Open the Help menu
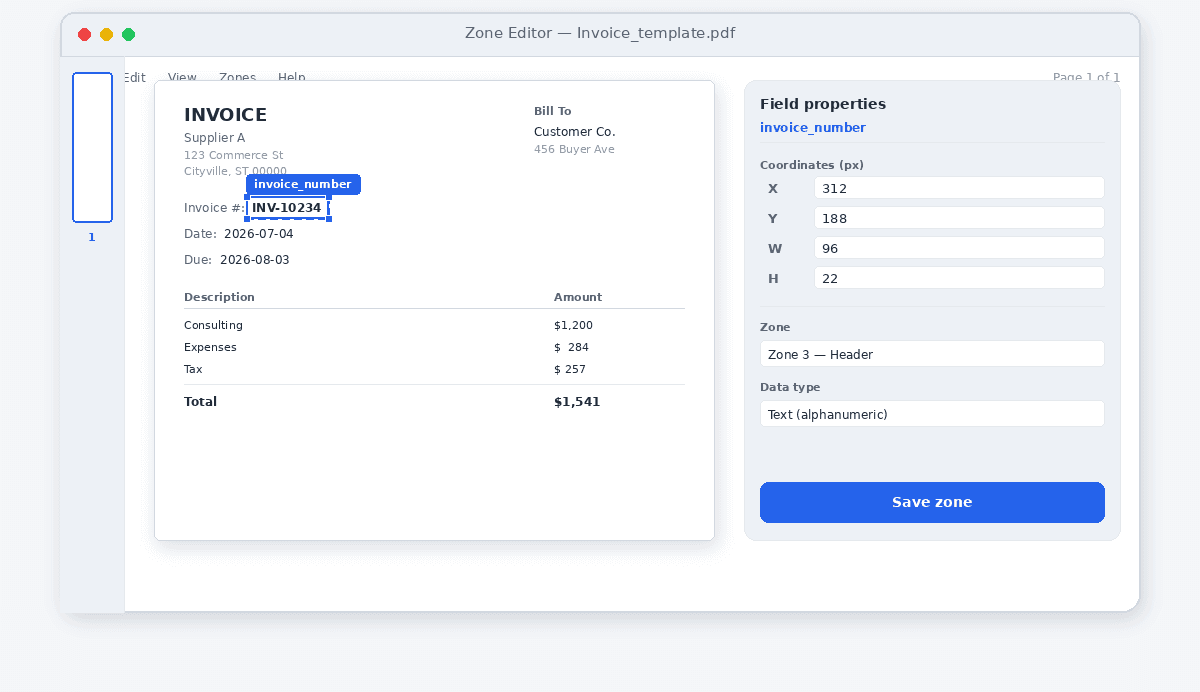 (x=292, y=77)
